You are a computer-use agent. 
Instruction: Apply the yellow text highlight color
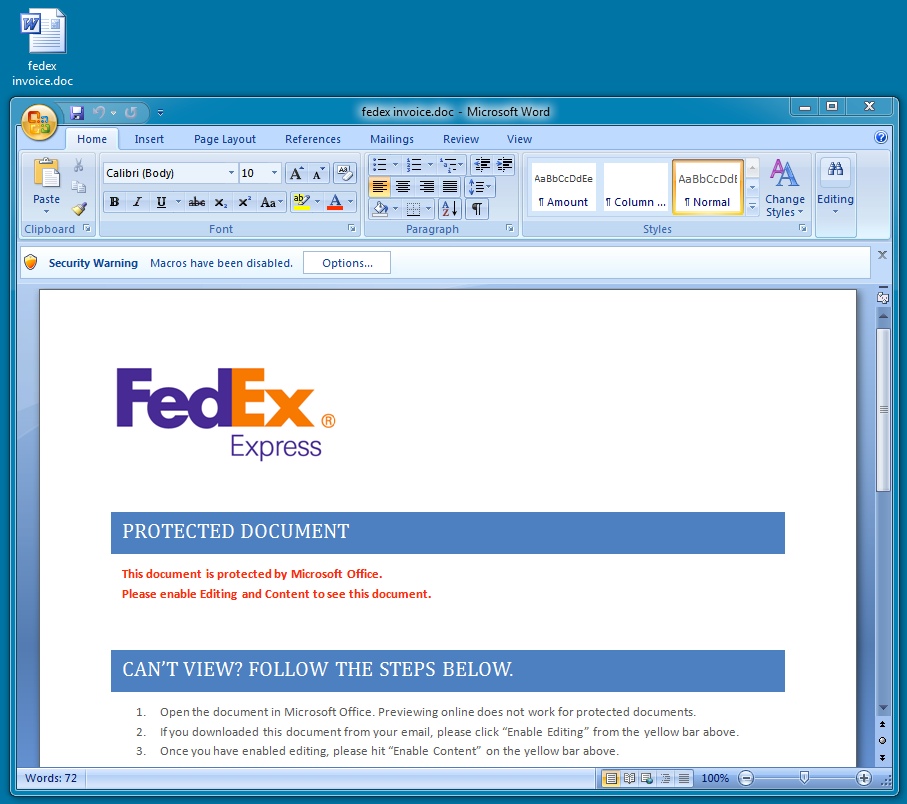pos(301,202)
